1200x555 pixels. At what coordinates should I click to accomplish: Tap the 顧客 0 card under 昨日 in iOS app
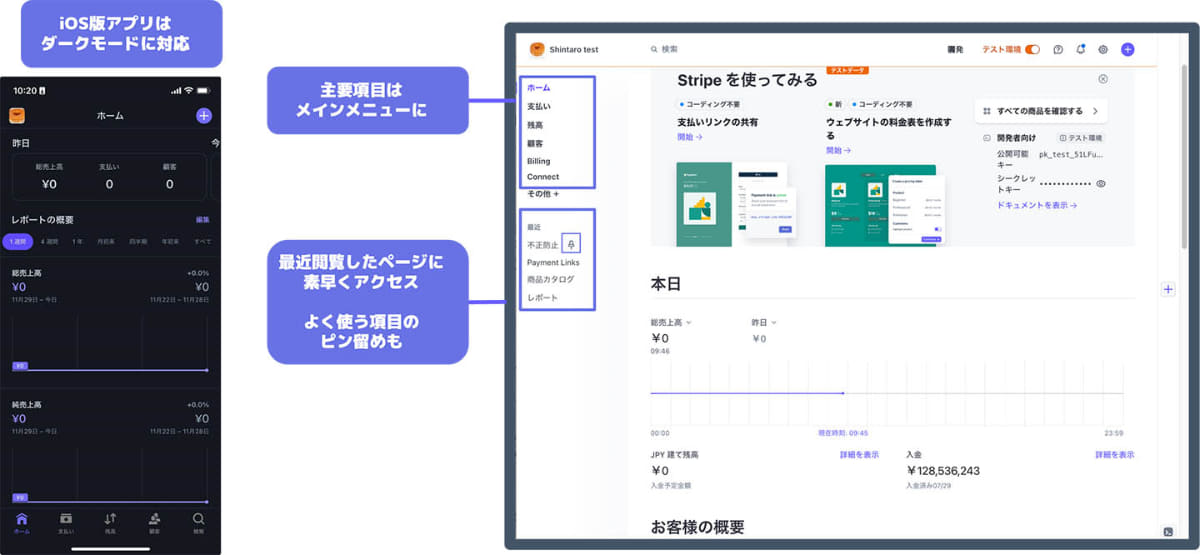coord(169,177)
